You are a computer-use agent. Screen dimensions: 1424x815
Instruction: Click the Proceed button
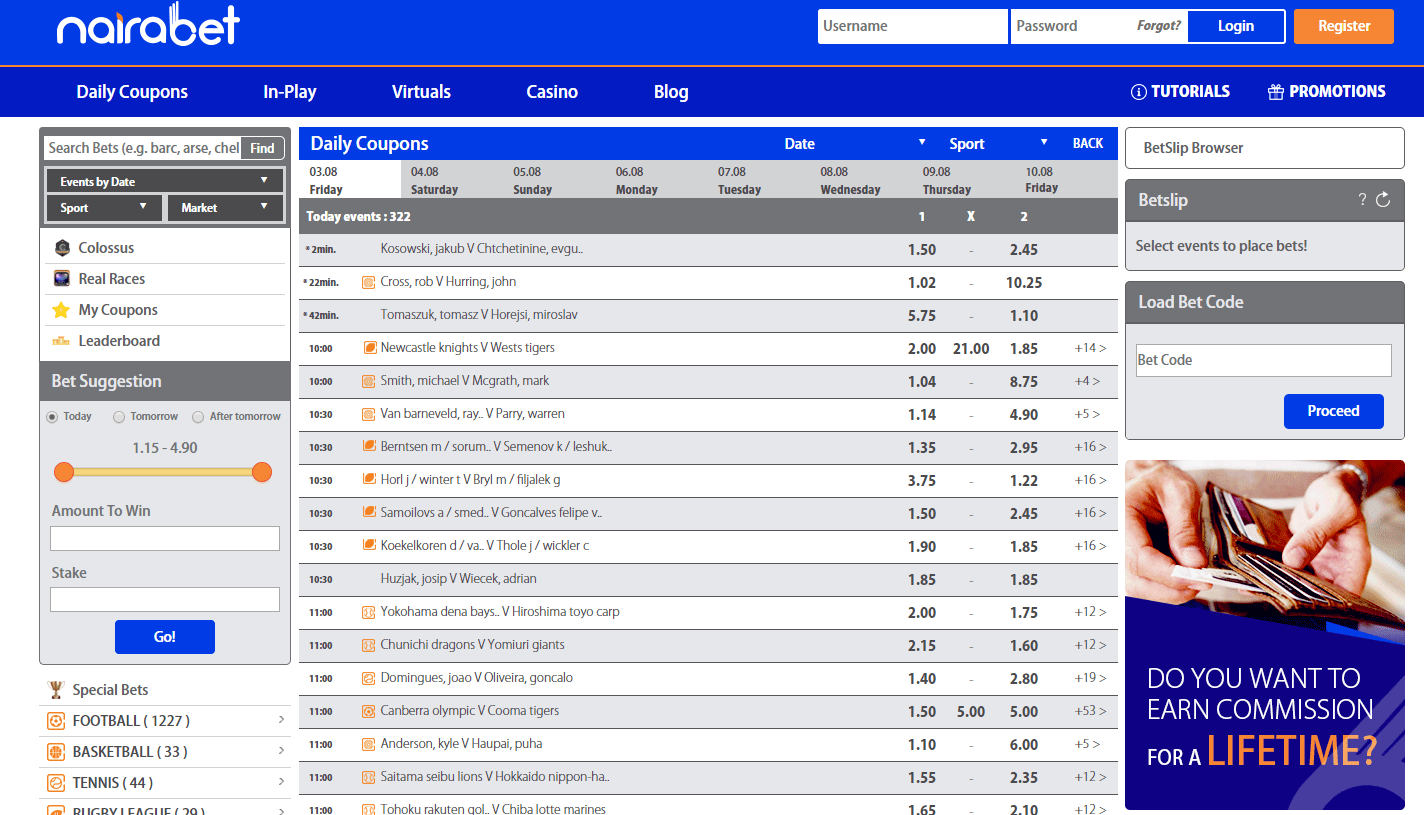point(1333,411)
